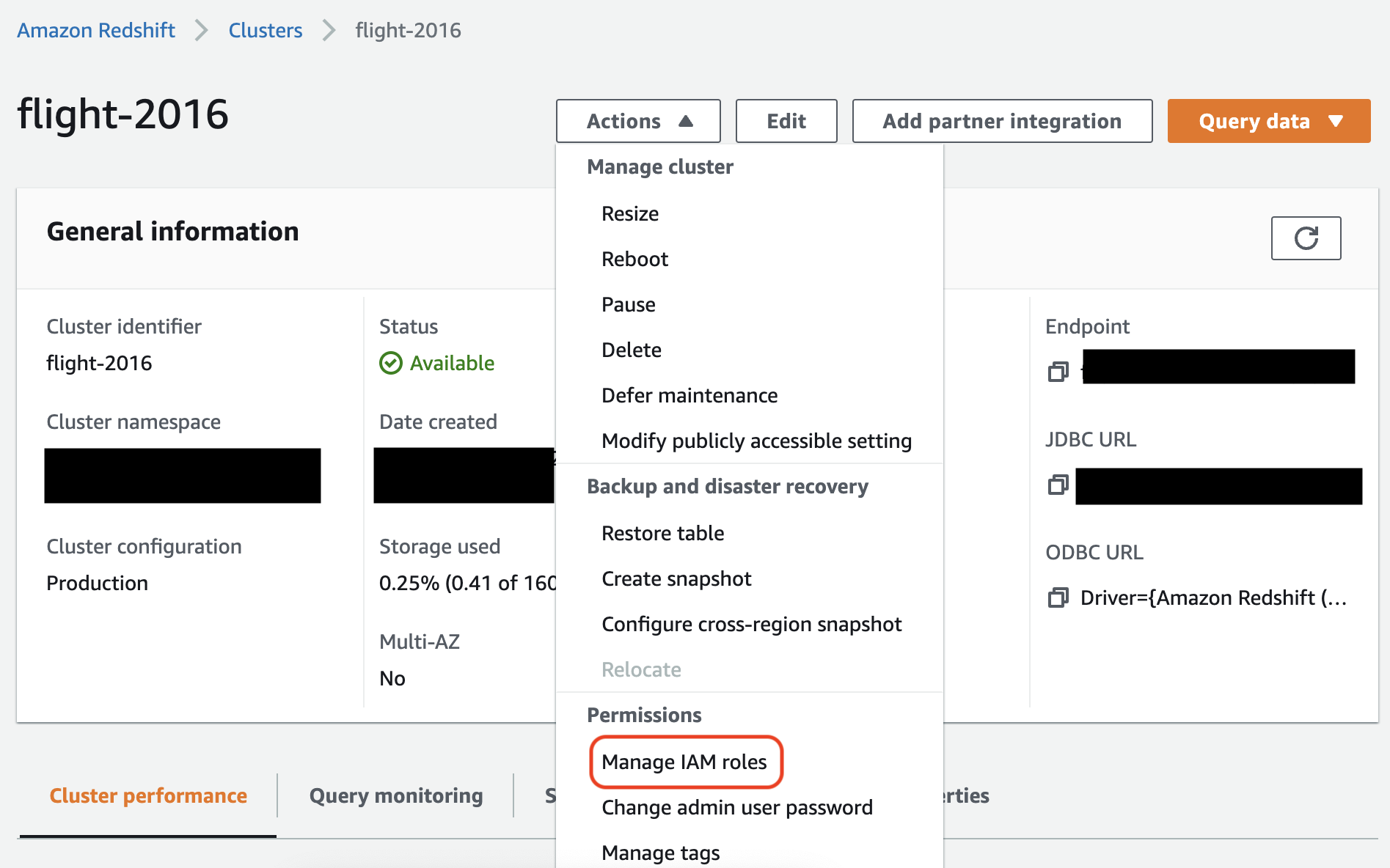Collapse the Actions menu
Viewport: 1390px width, 868px height.
[637, 120]
